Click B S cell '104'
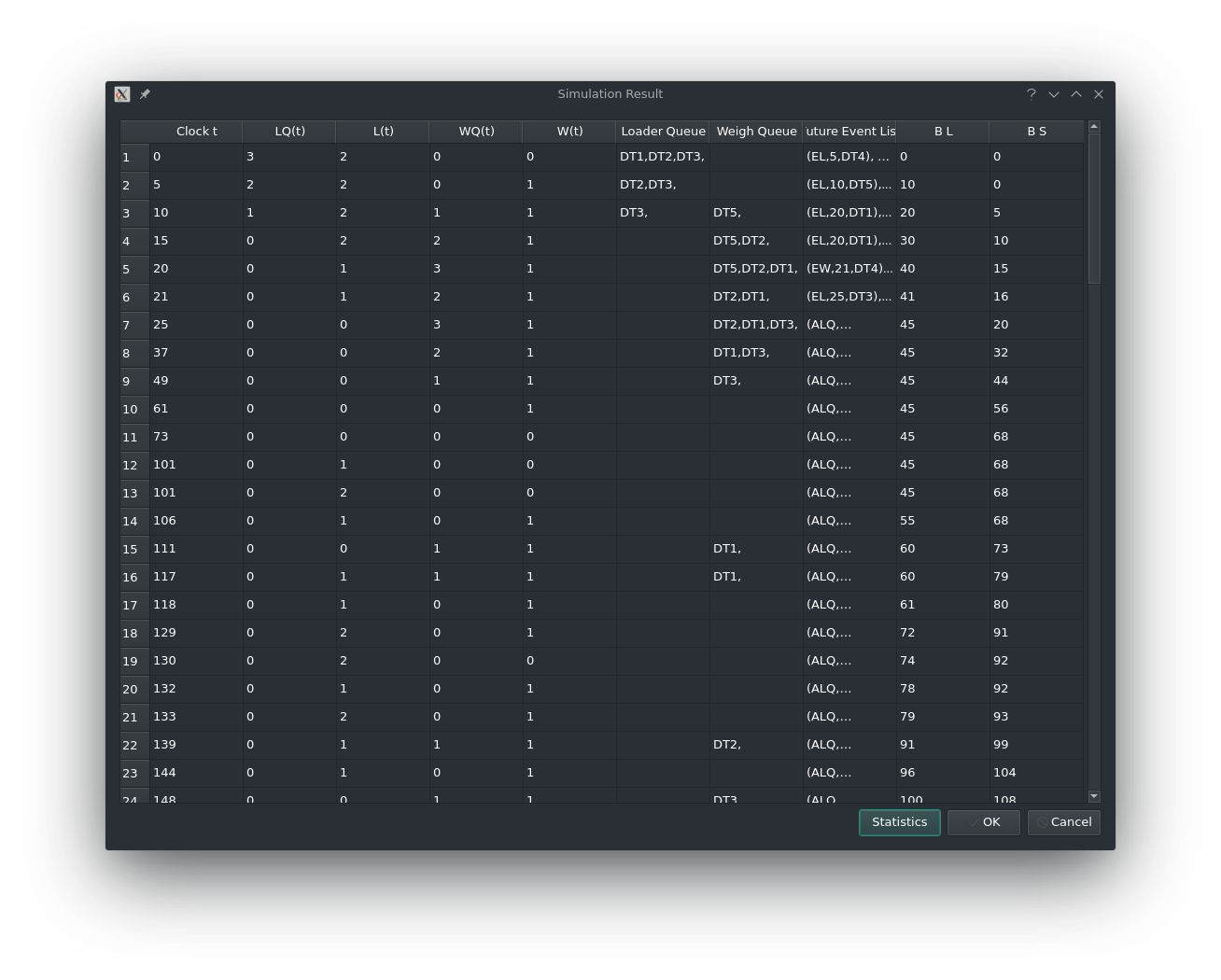 coord(1036,773)
